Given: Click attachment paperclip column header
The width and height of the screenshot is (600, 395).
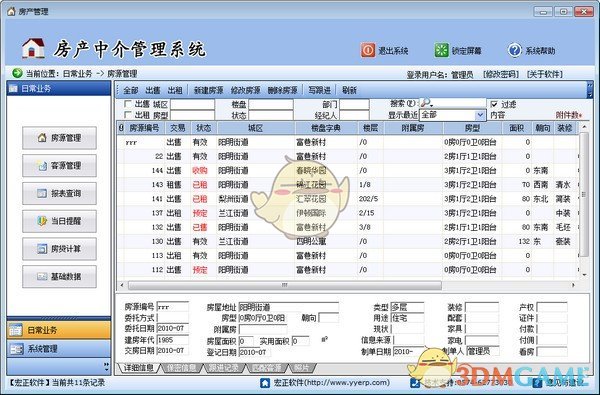Looking at the screenshot, I should pos(121,128).
